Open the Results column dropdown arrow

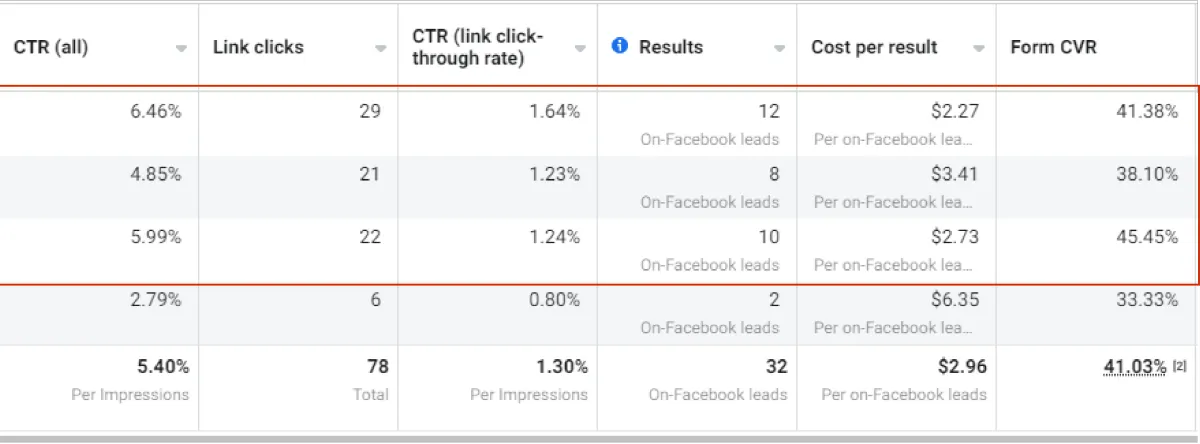[780, 48]
